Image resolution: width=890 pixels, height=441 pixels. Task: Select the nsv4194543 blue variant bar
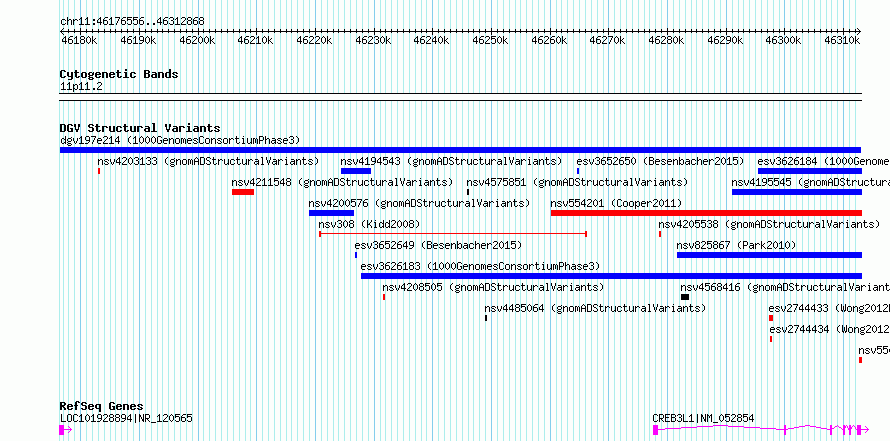(356, 171)
